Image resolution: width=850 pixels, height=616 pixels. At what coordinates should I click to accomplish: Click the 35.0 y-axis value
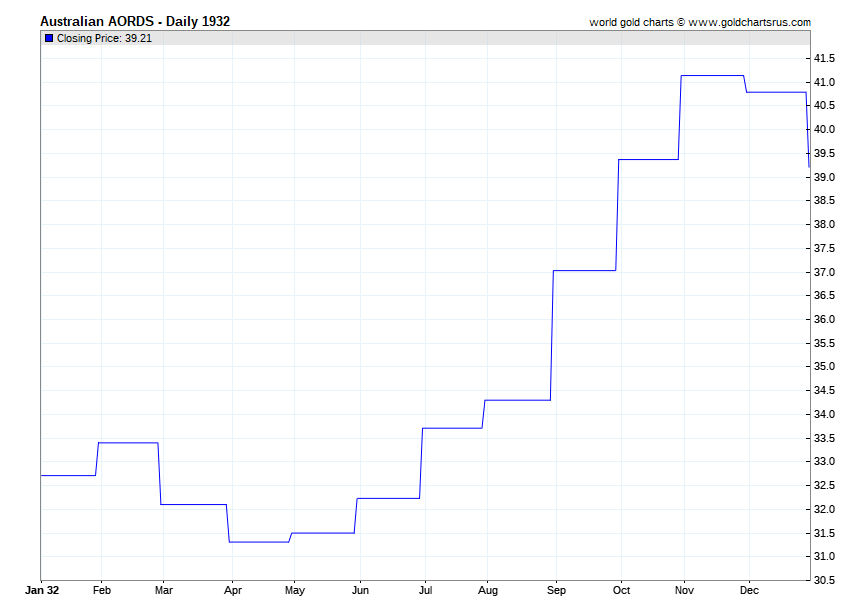coord(824,366)
